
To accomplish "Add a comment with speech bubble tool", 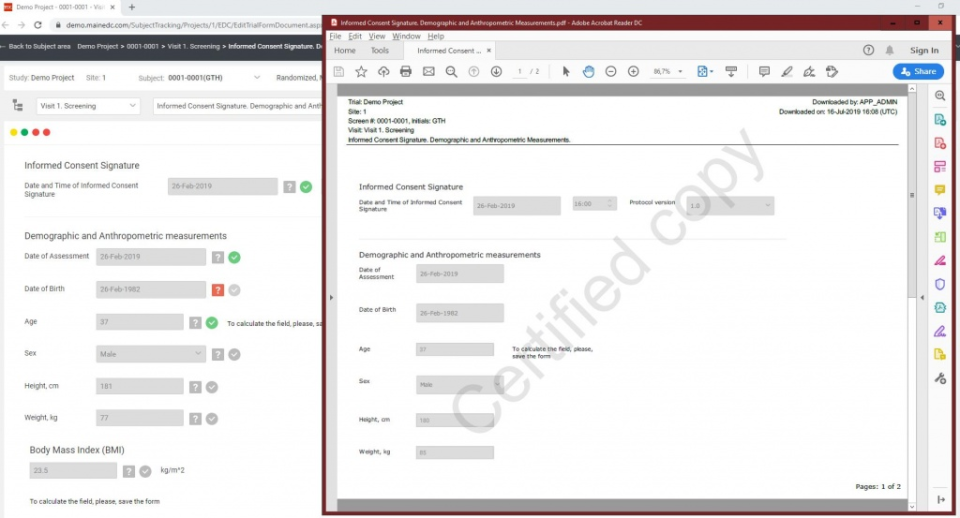I will (x=764, y=72).
